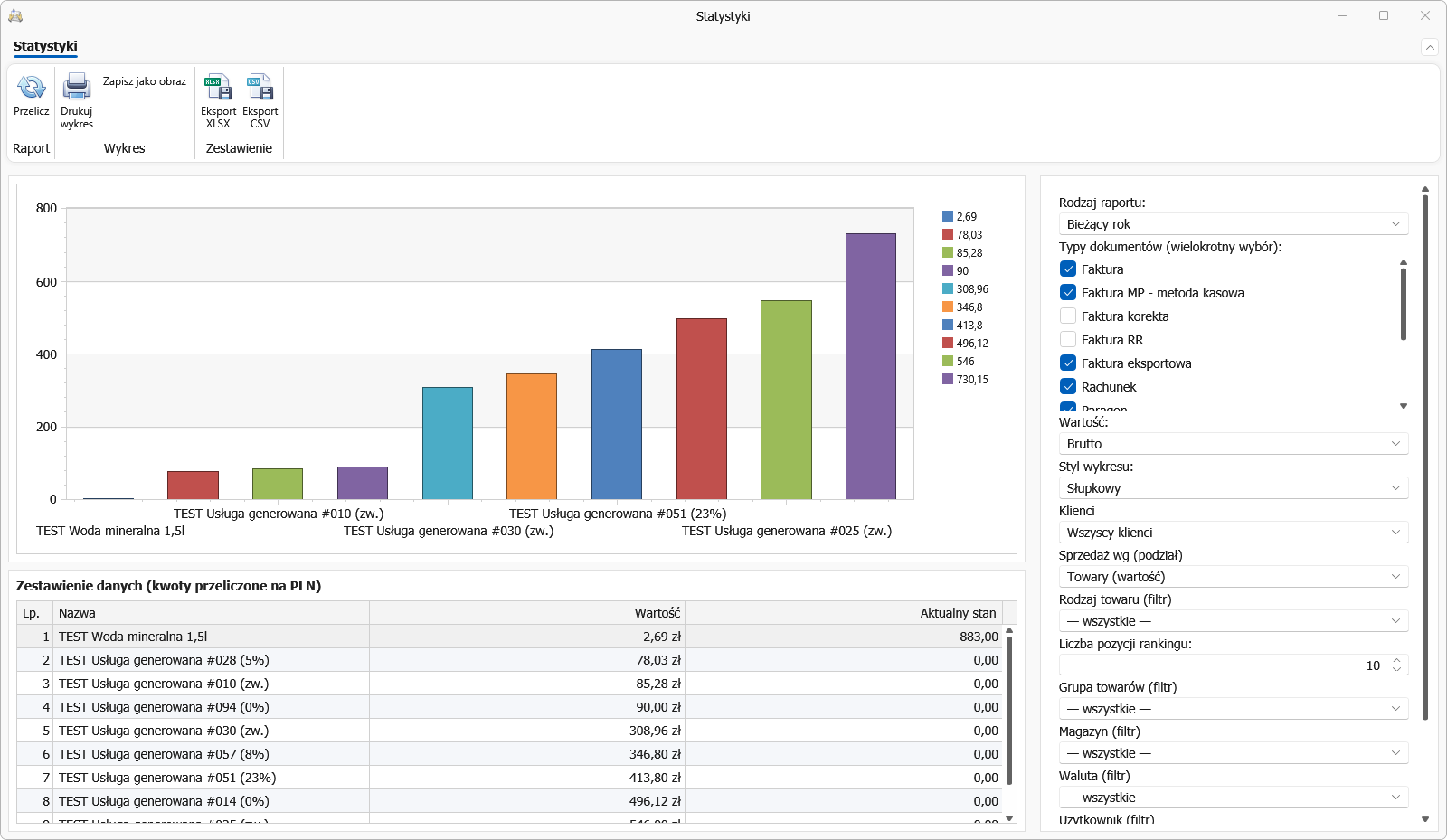
Task: Select table row TEST Usługa generowana #010 (zw.)
Action: pyautogui.click(x=509, y=684)
